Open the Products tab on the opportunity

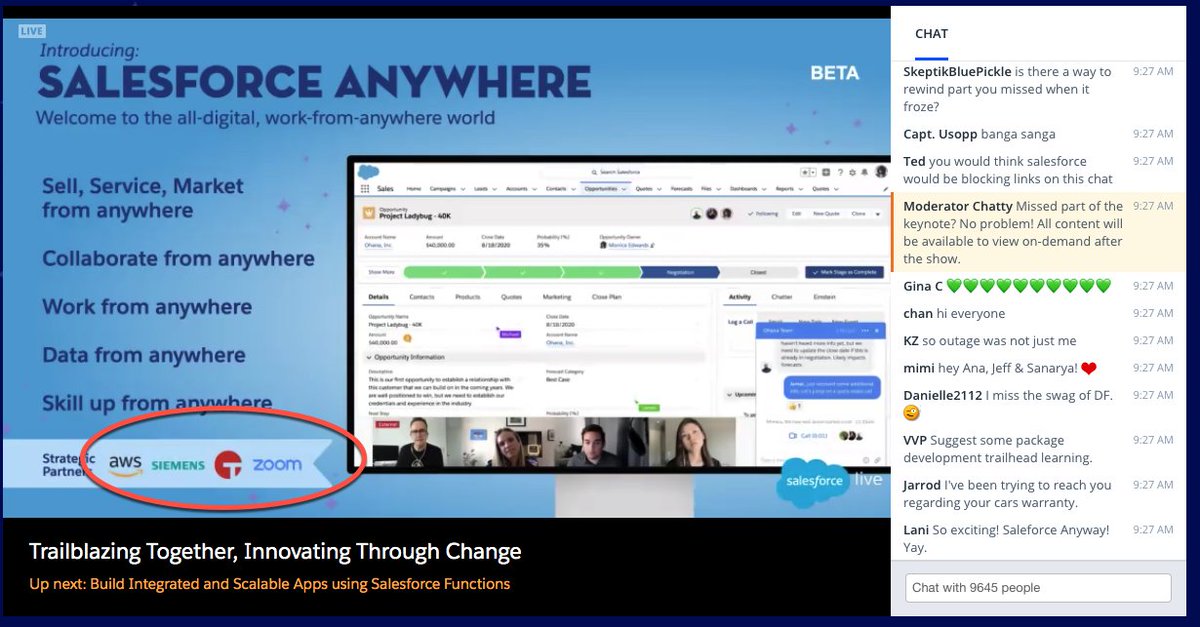click(x=468, y=296)
